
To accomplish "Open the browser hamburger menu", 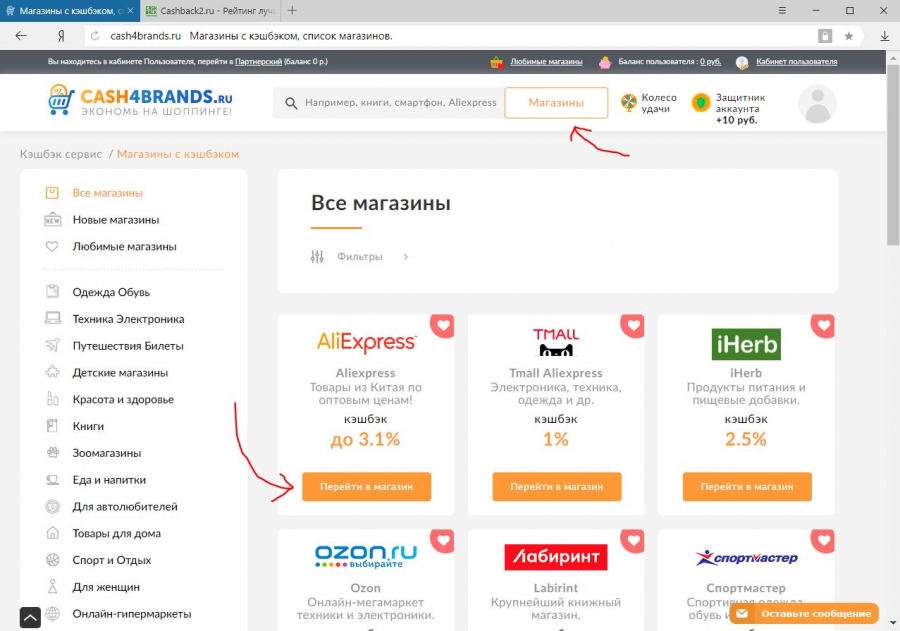I will (x=782, y=10).
